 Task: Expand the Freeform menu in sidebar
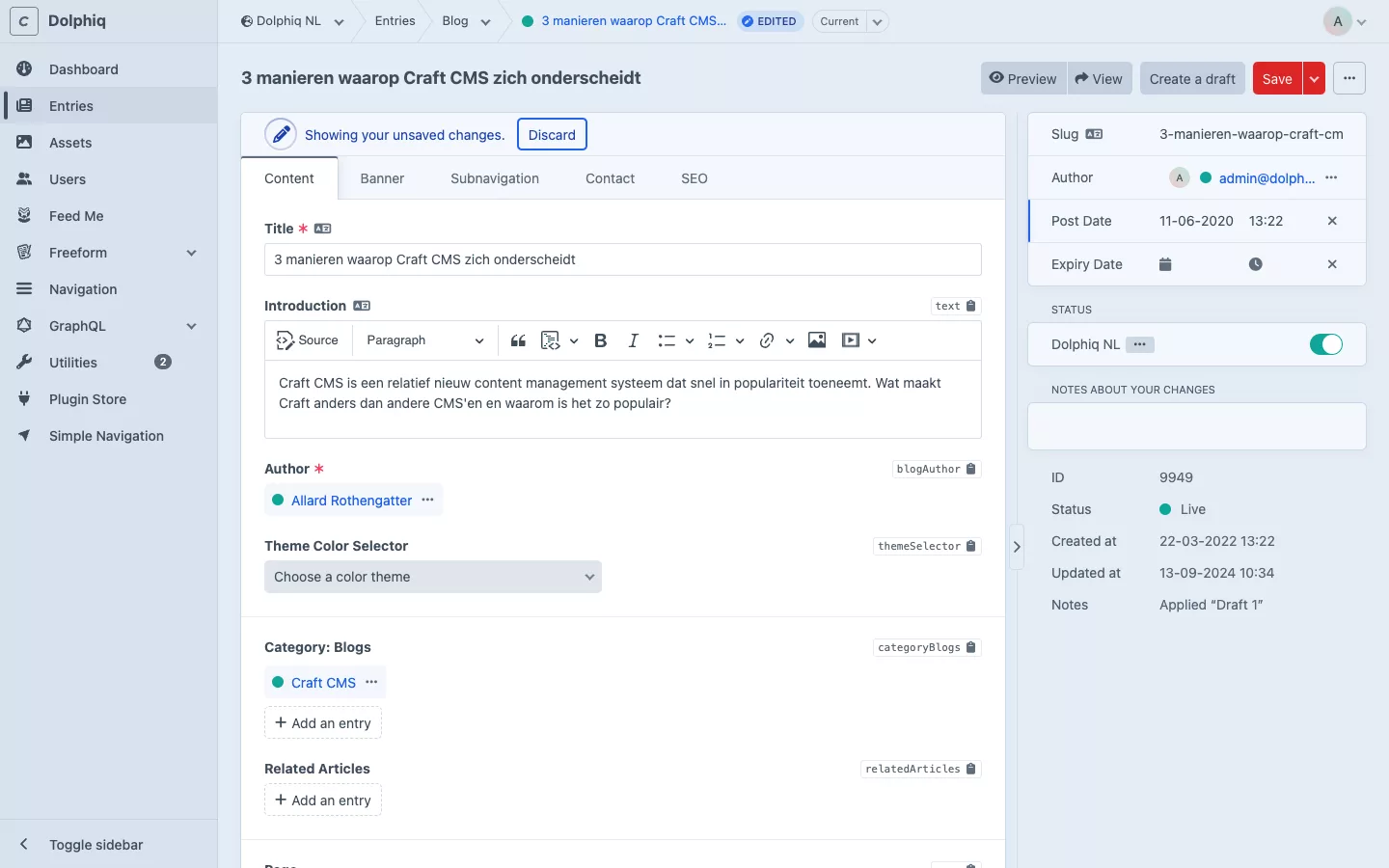191,253
